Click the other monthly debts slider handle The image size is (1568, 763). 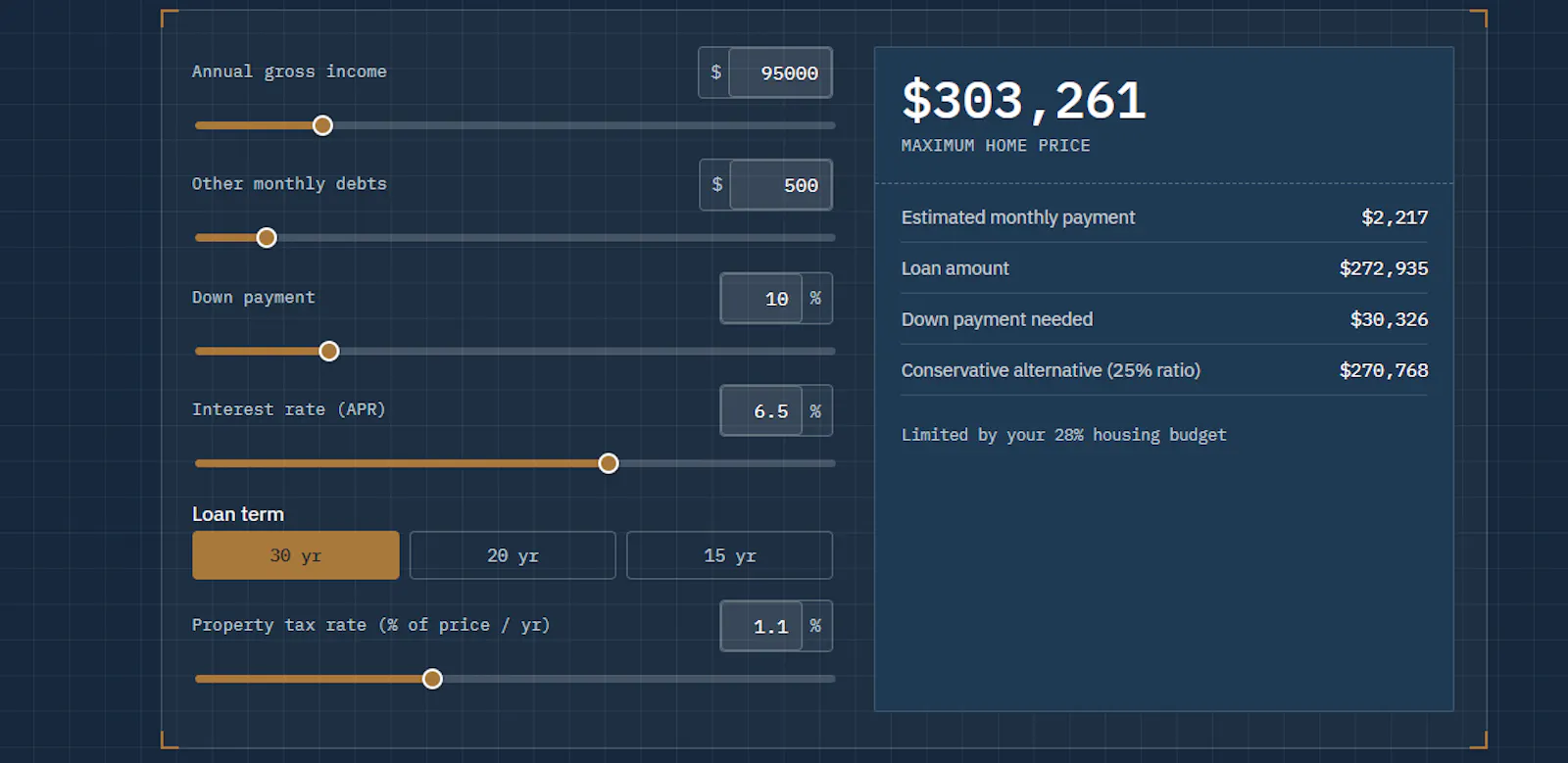click(267, 238)
